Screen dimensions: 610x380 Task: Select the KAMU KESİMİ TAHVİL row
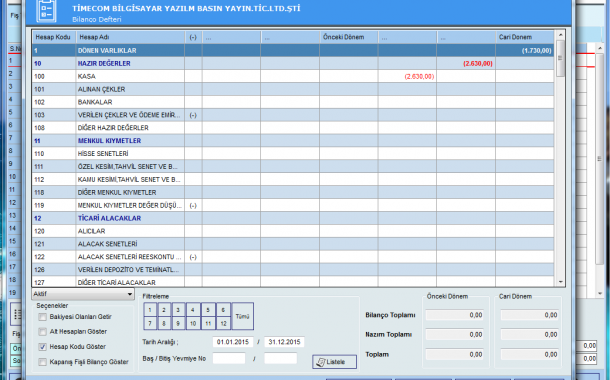(293, 179)
